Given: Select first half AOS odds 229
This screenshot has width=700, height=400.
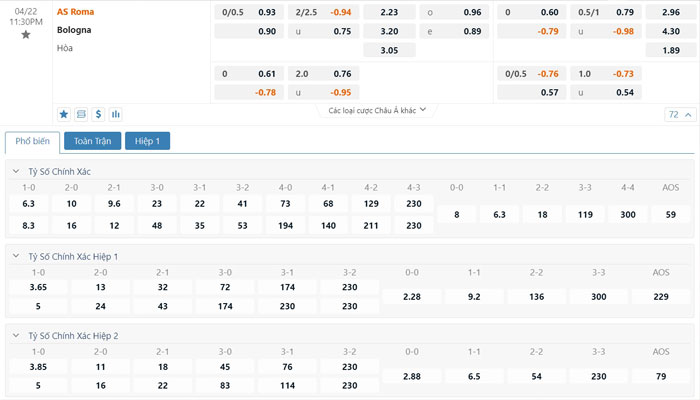Looking at the screenshot, I should [x=661, y=296].
